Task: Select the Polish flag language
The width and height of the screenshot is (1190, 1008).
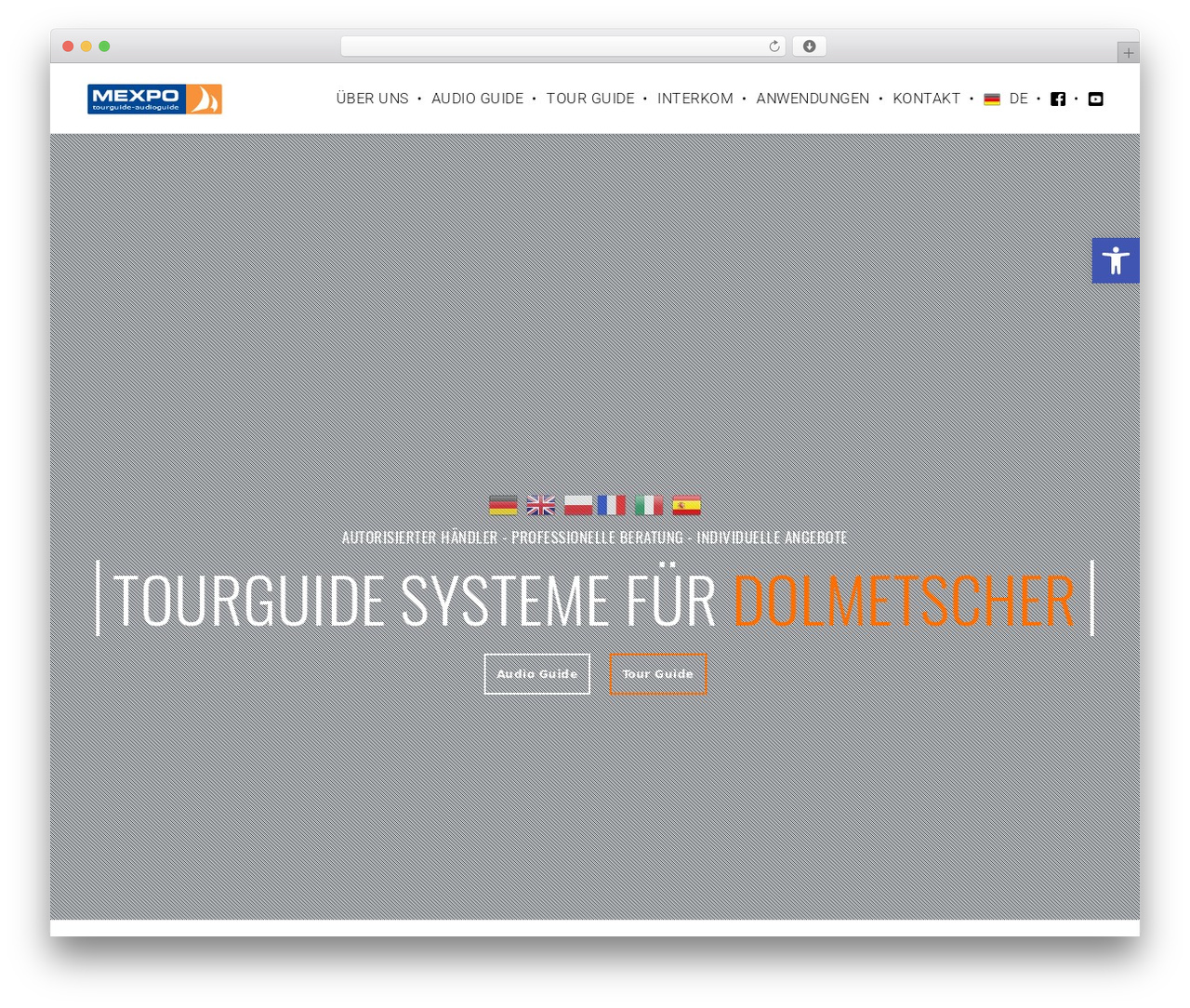Action: click(x=577, y=505)
